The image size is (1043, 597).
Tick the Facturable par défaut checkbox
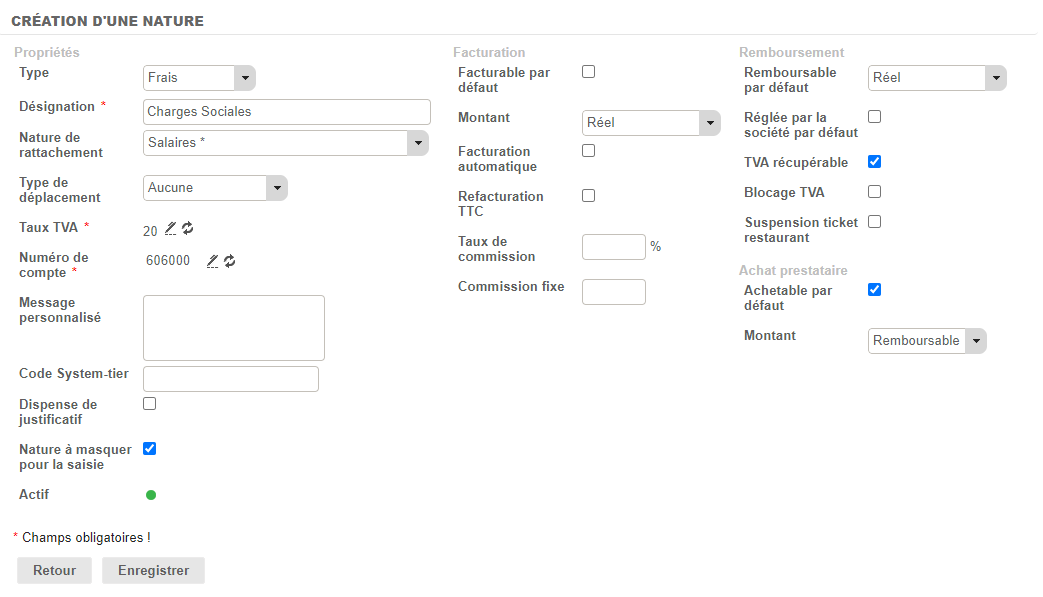pos(588,72)
